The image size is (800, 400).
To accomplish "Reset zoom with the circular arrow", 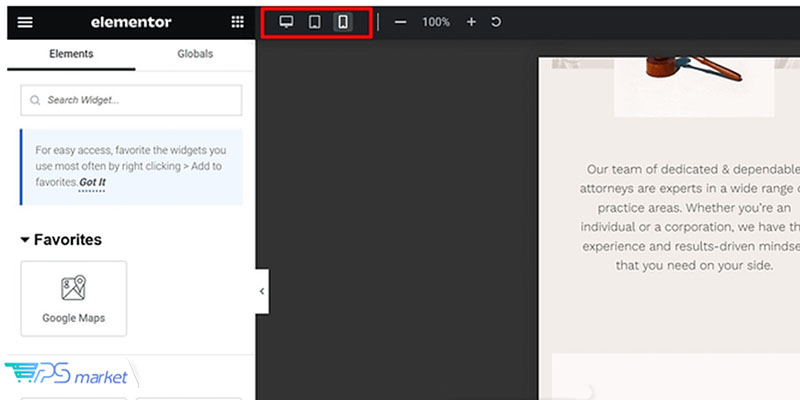I will 496,22.
